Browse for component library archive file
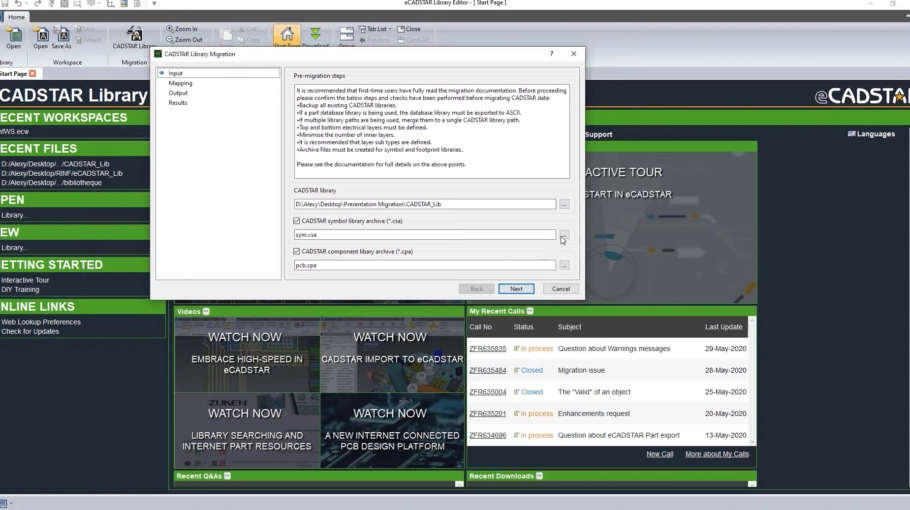910x510 pixels. tap(564, 265)
